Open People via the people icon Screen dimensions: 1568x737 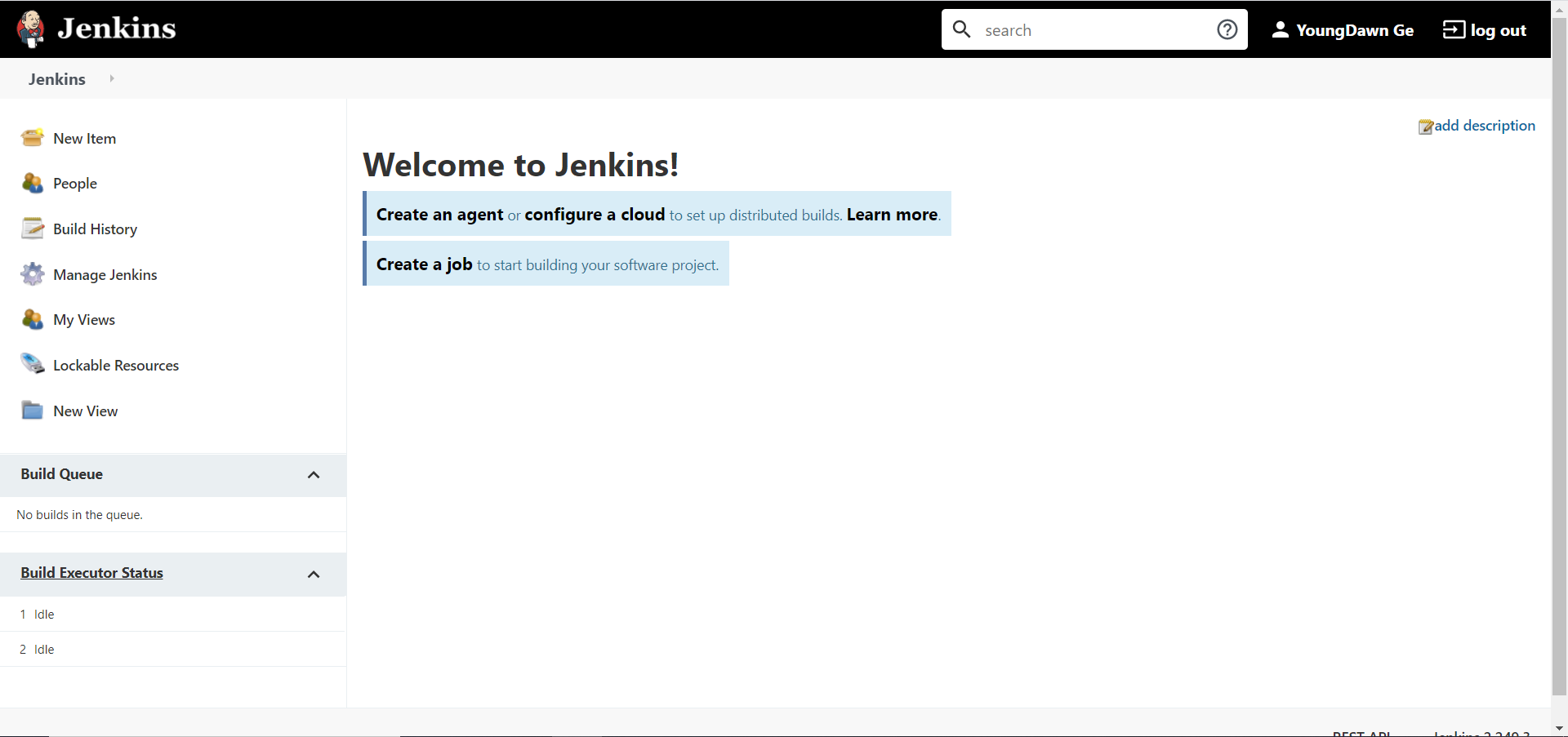[32, 183]
